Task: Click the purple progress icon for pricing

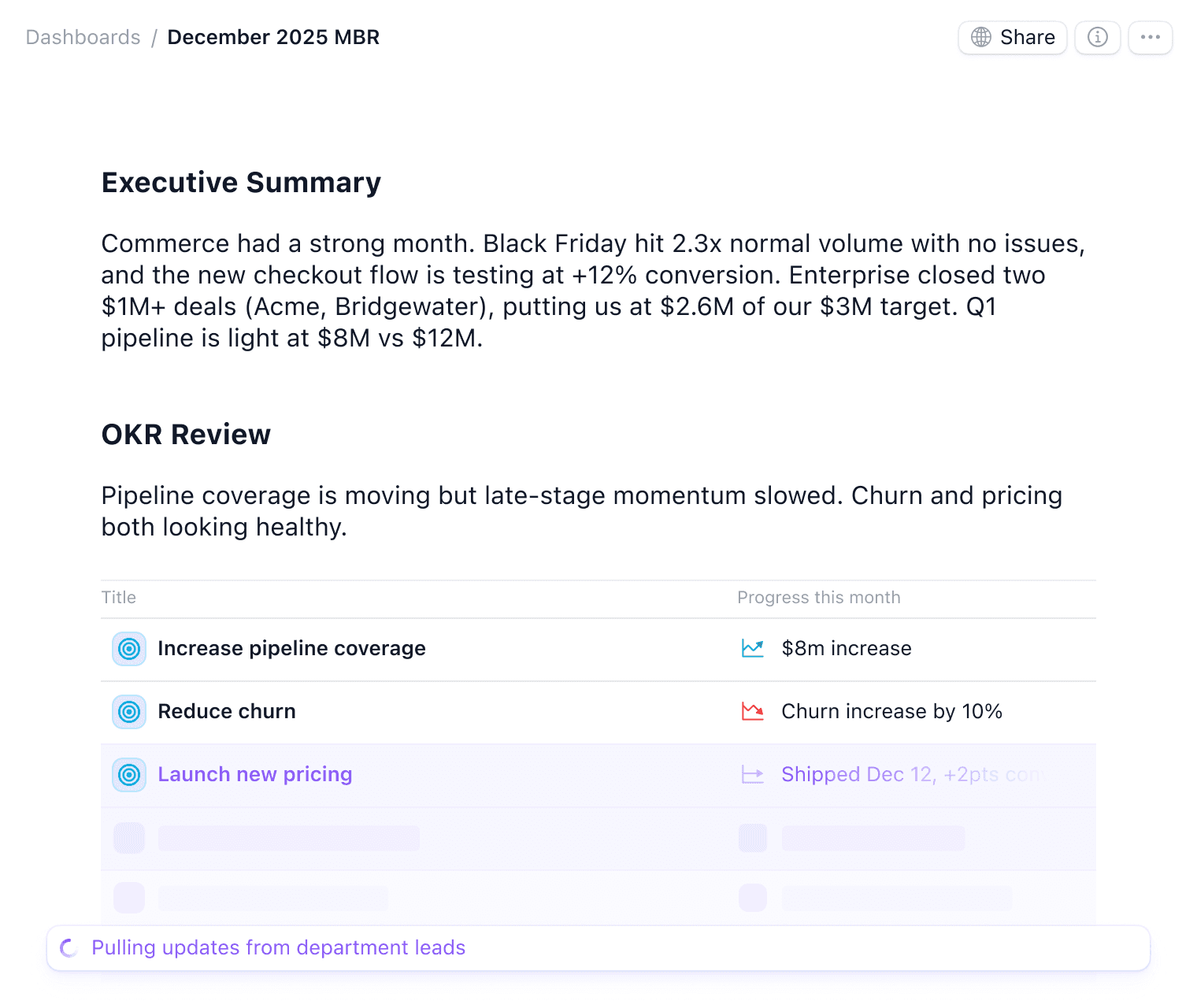Action: pyautogui.click(x=753, y=775)
